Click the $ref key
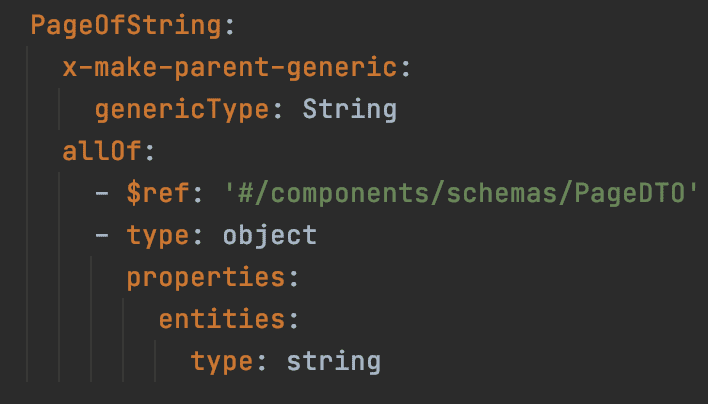 (x=158, y=193)
